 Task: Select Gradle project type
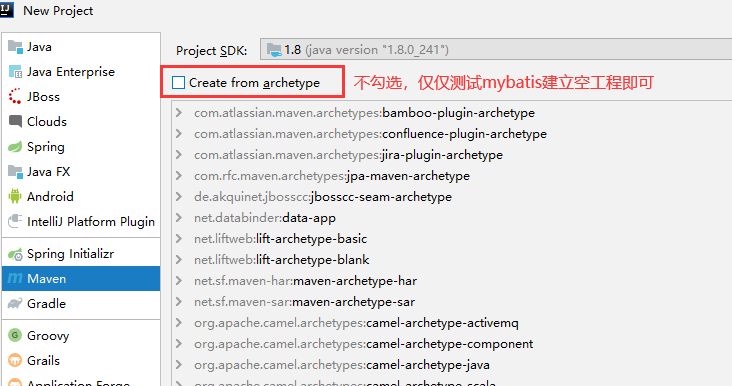(x=81, y=304)
